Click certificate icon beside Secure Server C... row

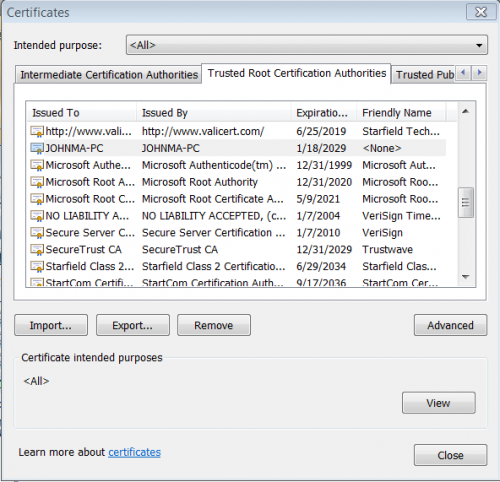(37, 233)
